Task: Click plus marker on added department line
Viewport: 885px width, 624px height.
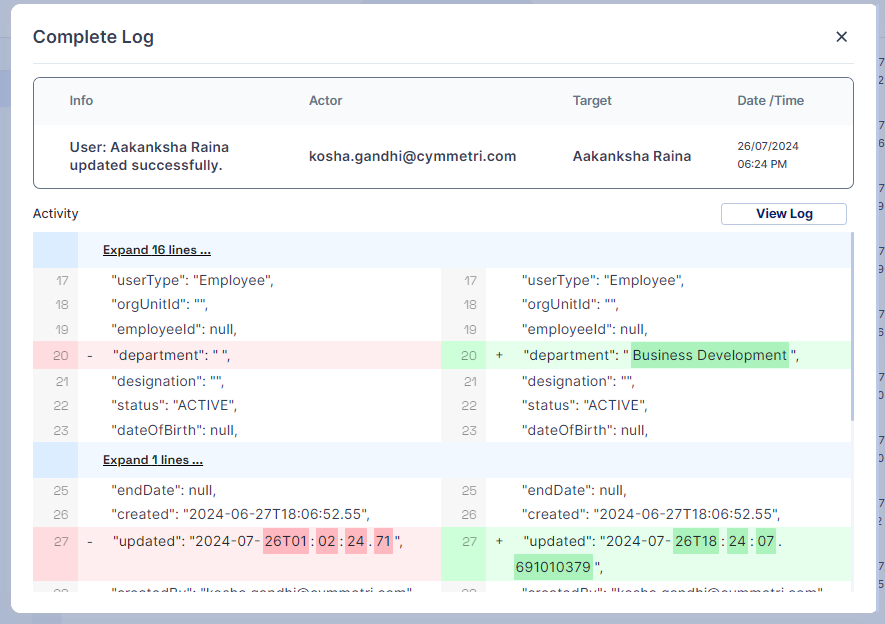Action: coord(499,355)
